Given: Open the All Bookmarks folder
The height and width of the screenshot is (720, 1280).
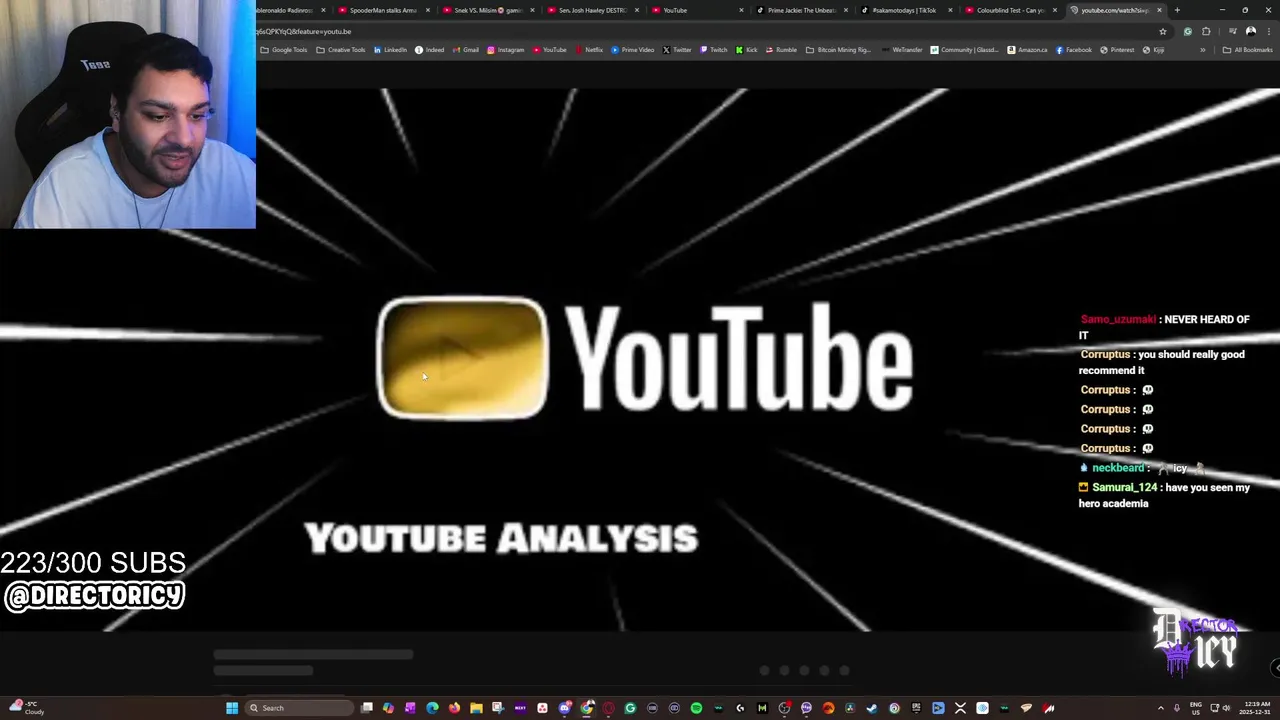Looking at the screenshot, I should (1247, 50).
